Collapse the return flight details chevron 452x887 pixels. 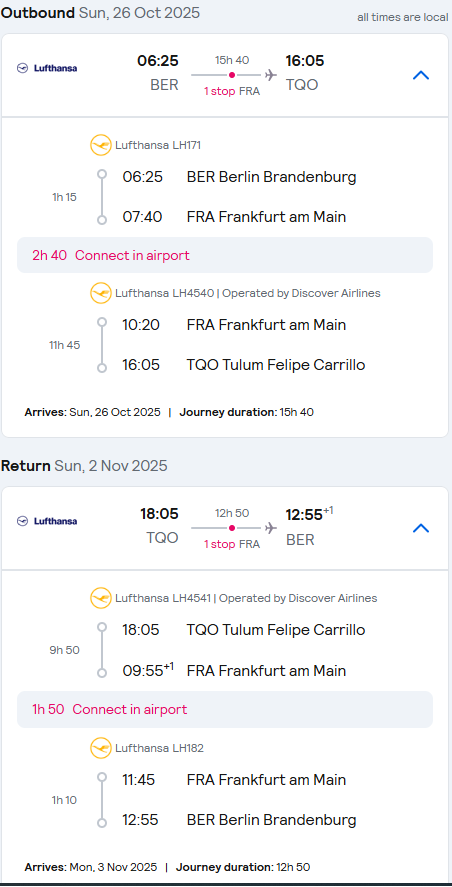[x=421, y=528]
